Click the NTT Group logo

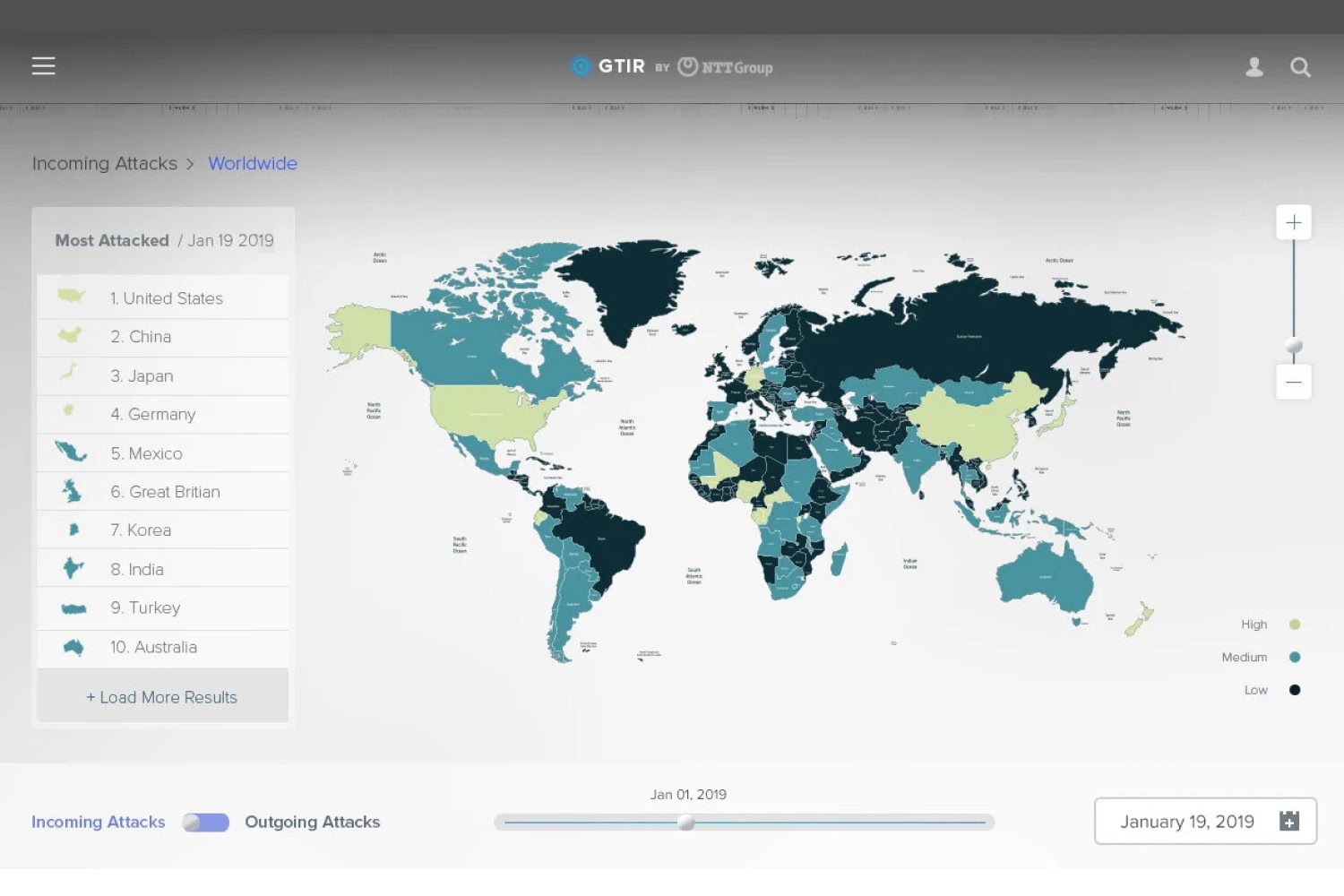click(726, 66)
